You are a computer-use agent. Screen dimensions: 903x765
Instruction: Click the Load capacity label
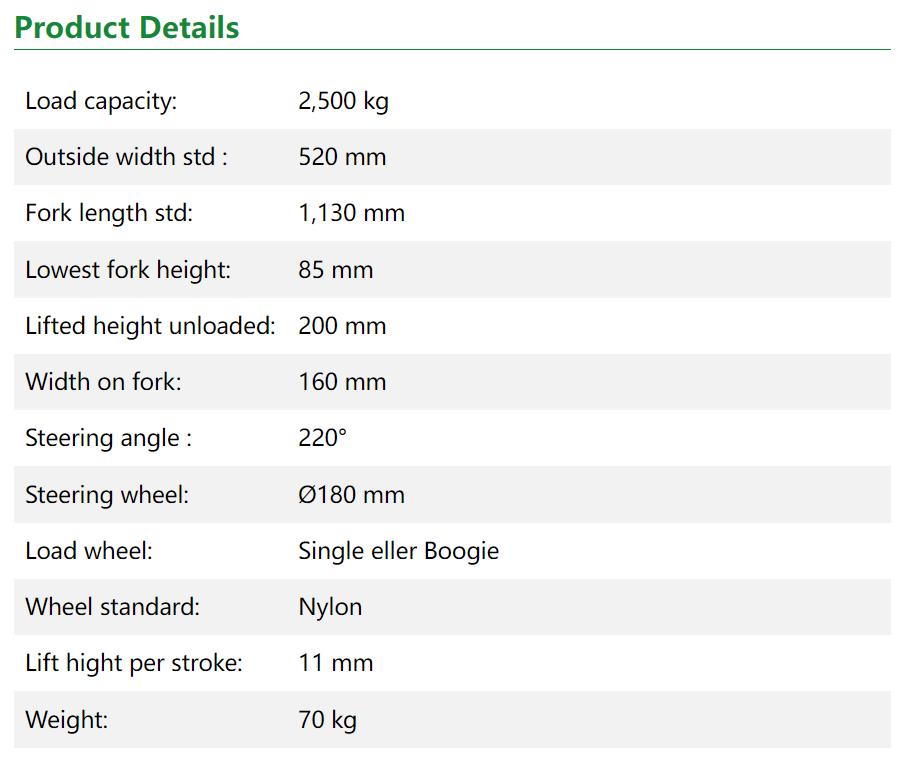pyautogui.click(x=101, y=101)
